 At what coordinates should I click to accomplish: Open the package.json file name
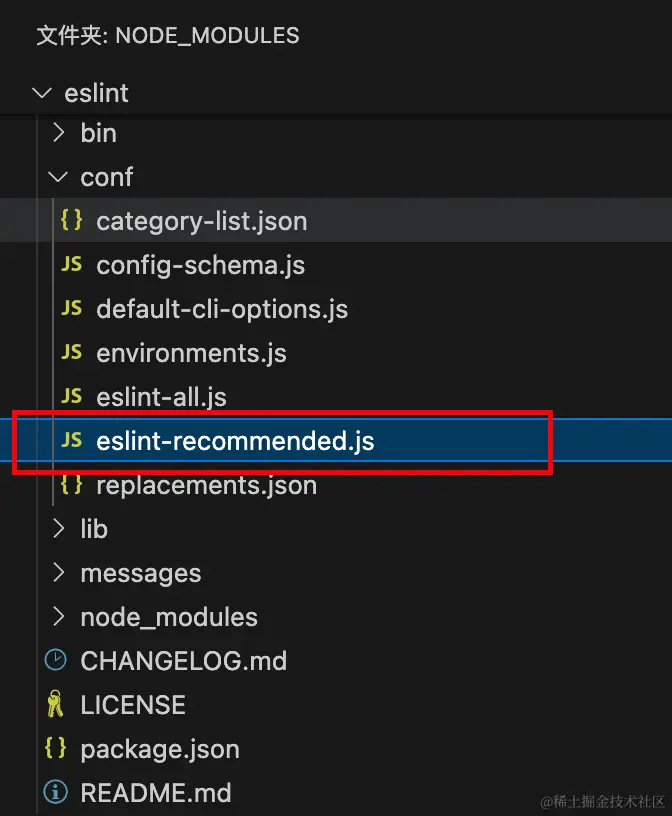(x=160, y=749)
